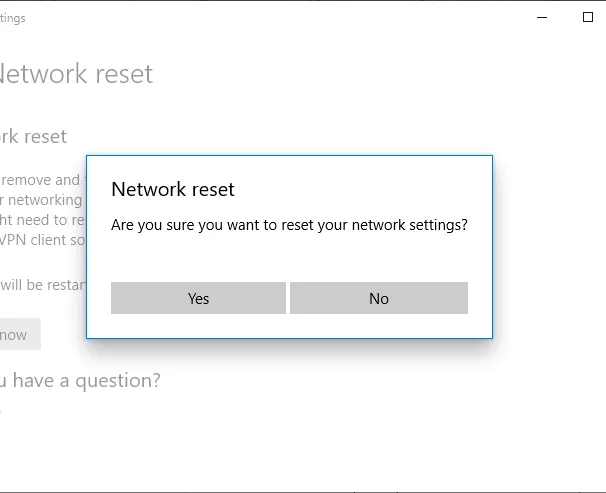Cancel the reset by pressing No

[378, 298]
